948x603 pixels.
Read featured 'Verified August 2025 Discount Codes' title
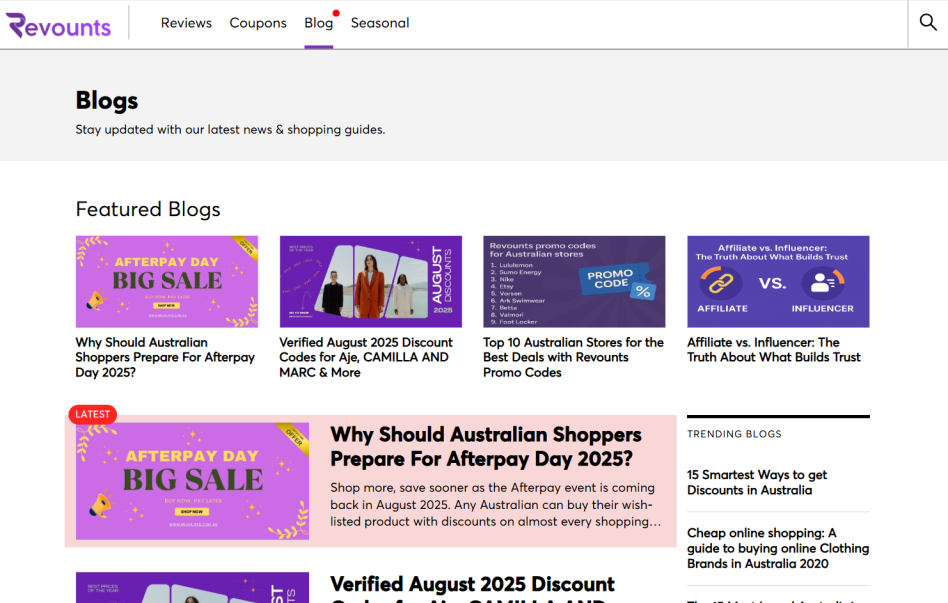(x=366, y=357)
